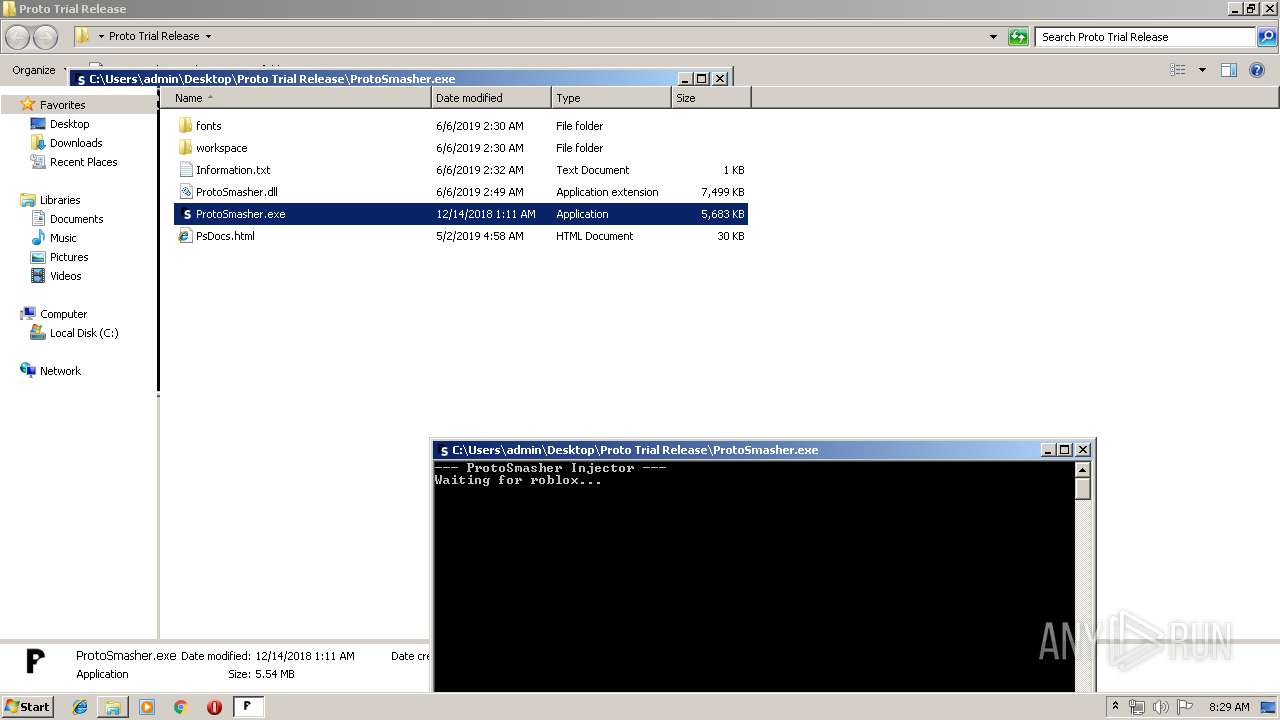Open the view options dropdown arrow
The height and width of the screenshot is (720, 1280).
1202,70
